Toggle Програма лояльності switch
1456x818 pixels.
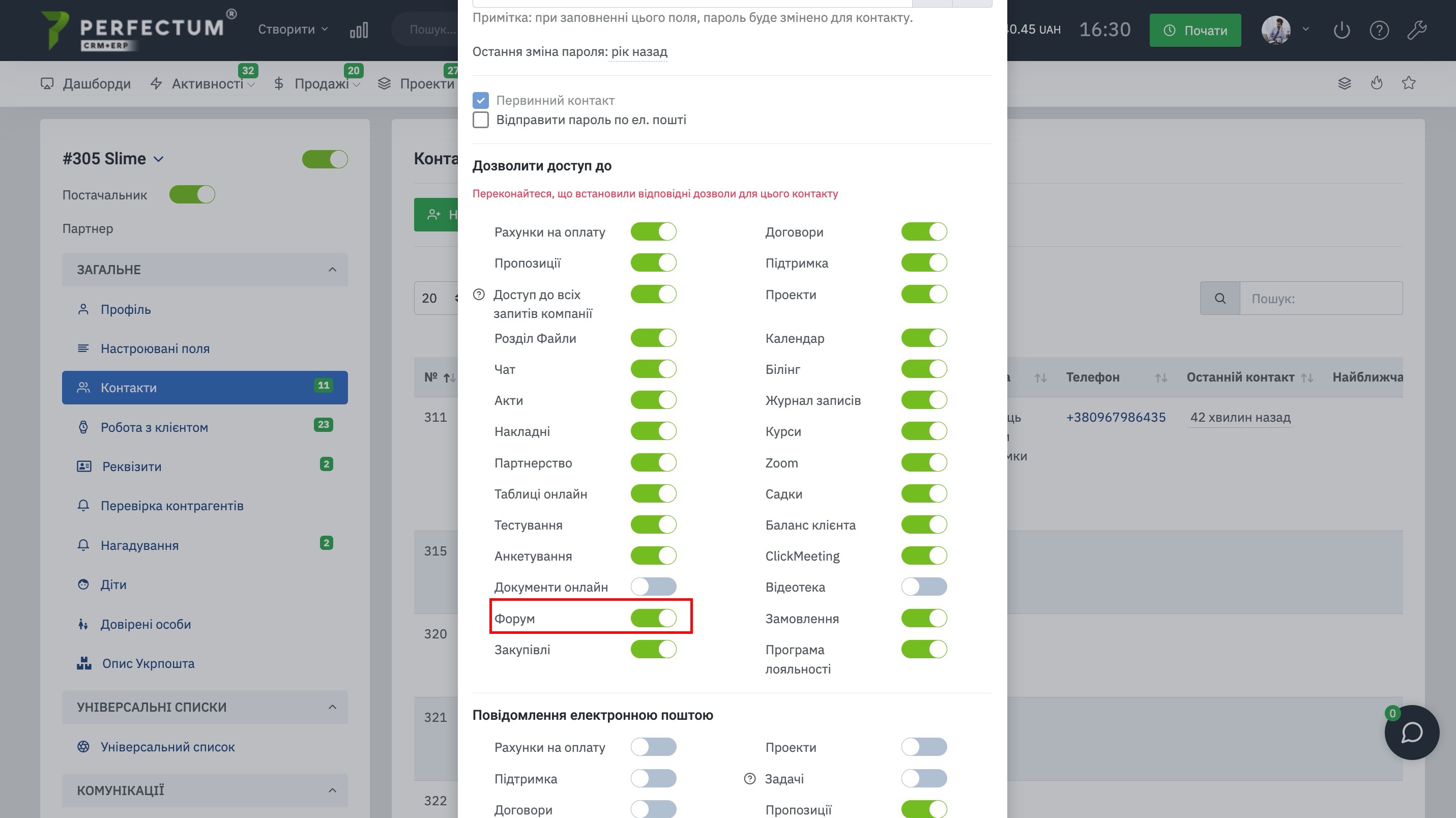point(924,649)
